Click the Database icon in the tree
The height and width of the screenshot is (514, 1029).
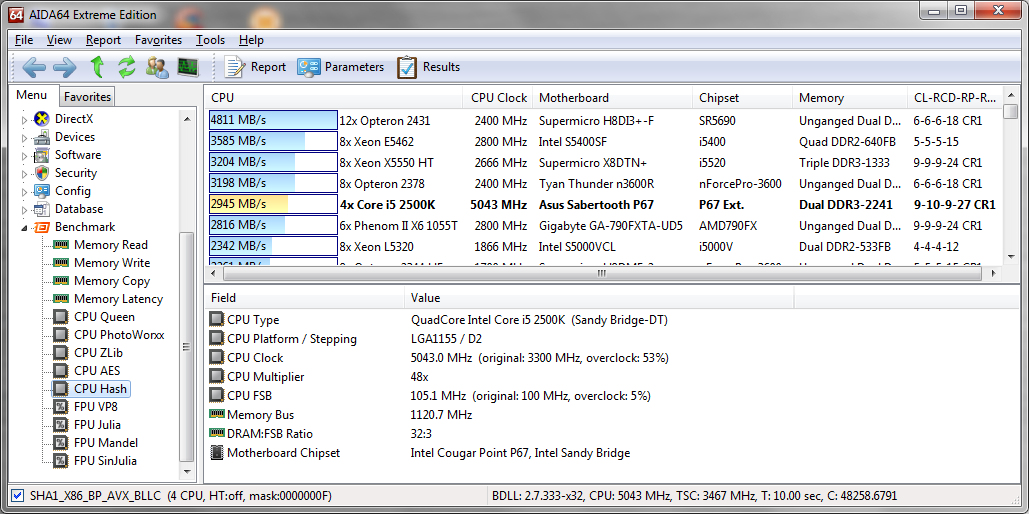pyautogui.click(x=42, y=209)
